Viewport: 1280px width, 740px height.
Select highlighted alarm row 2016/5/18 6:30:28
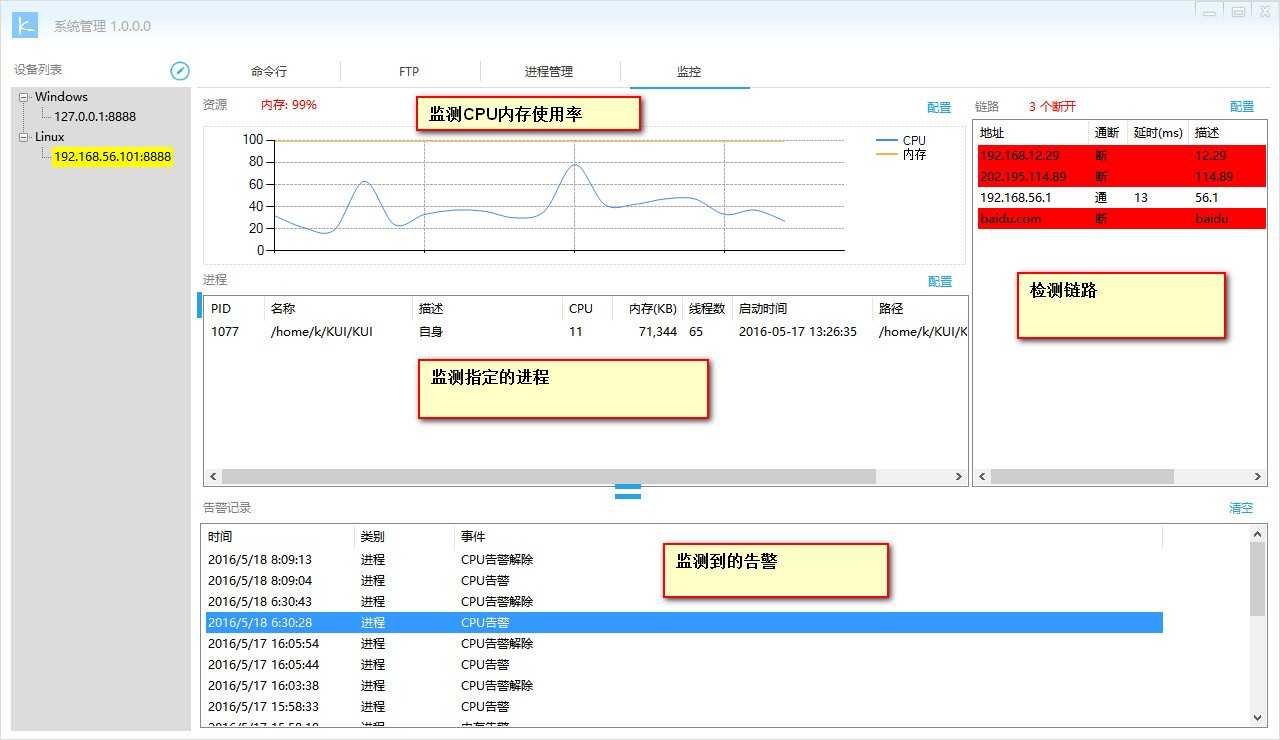pos(684,622)
